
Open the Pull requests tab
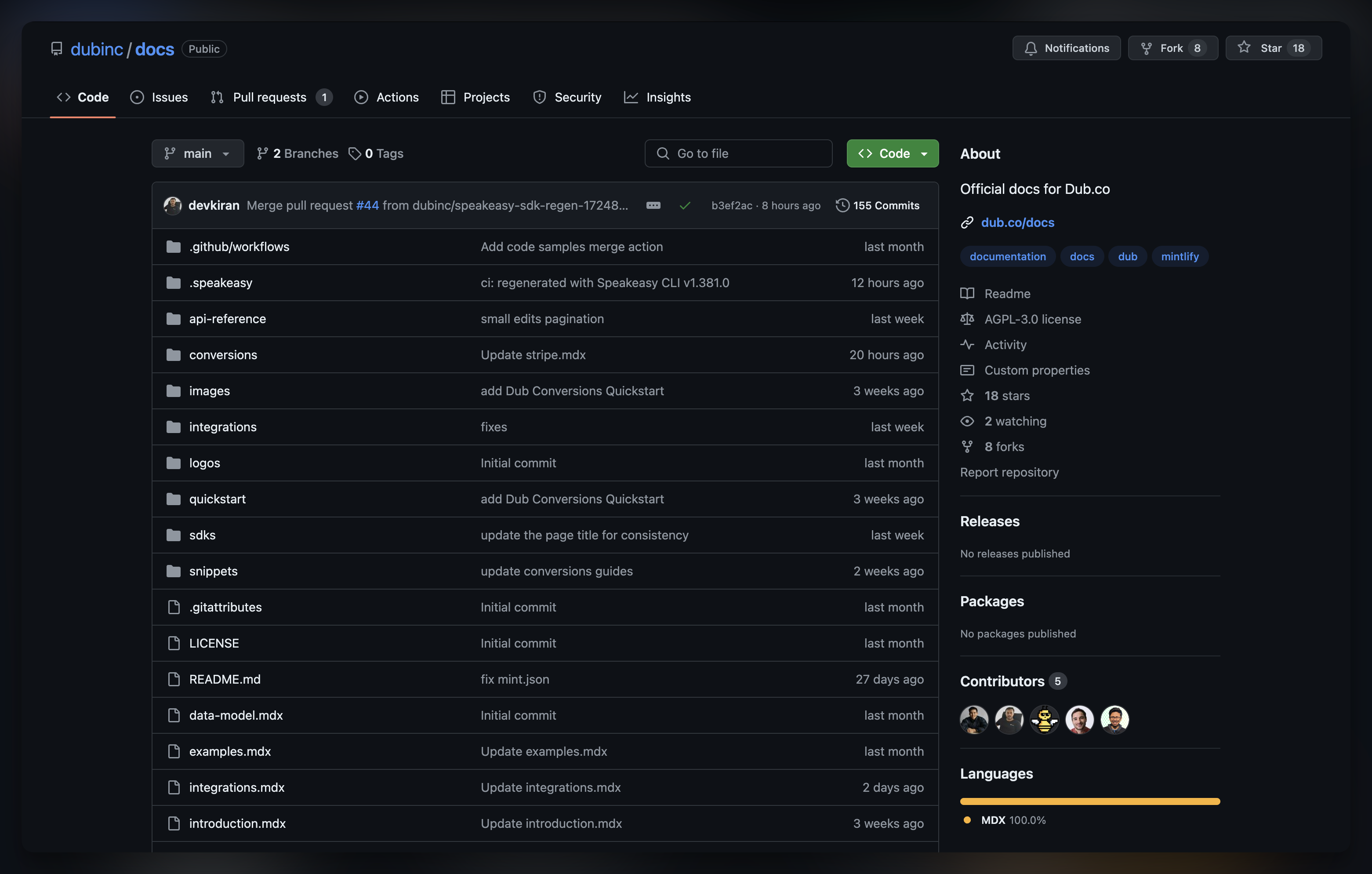pos(271,98)
